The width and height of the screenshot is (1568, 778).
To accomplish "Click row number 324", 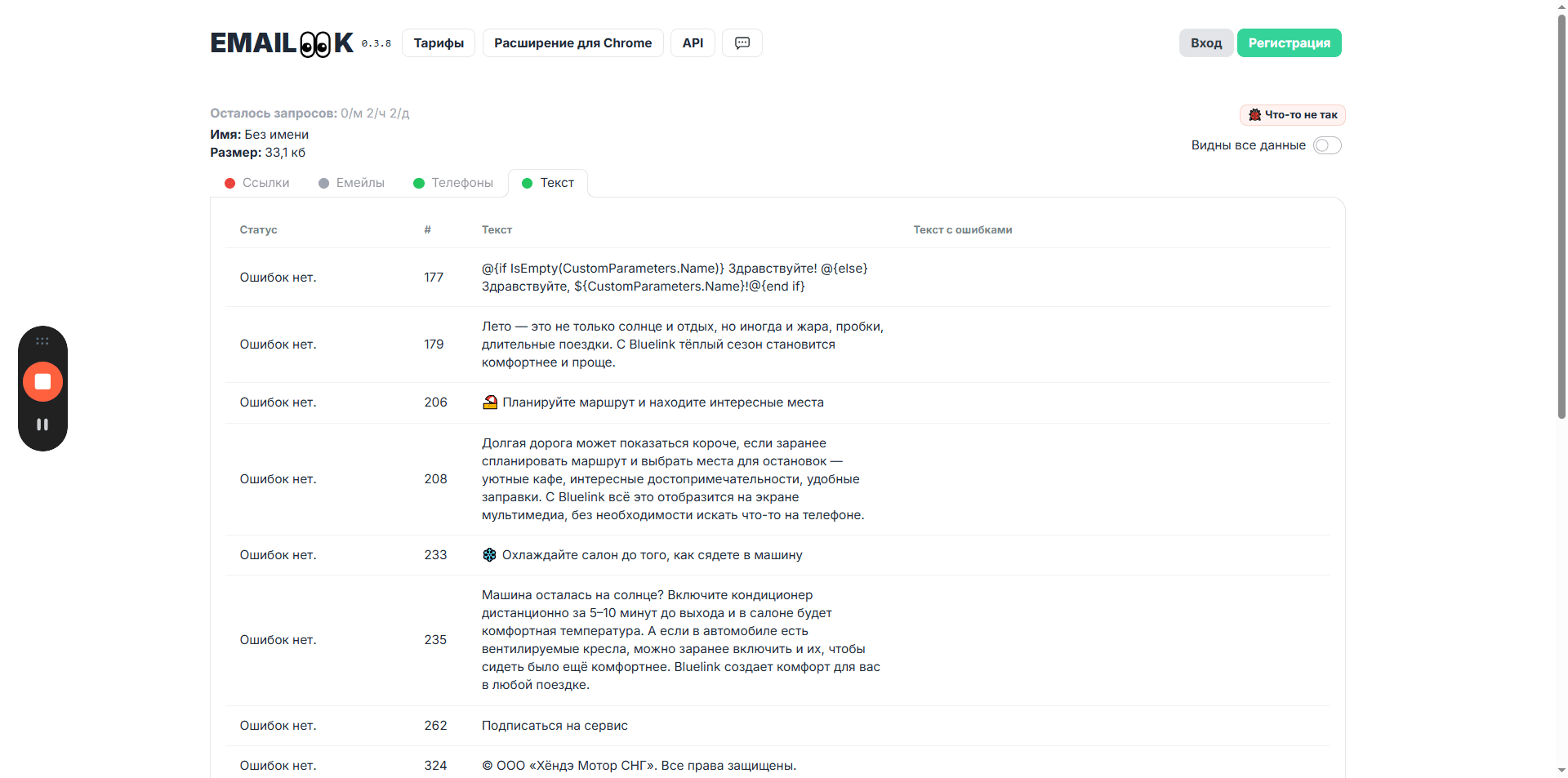I will 435,766.
